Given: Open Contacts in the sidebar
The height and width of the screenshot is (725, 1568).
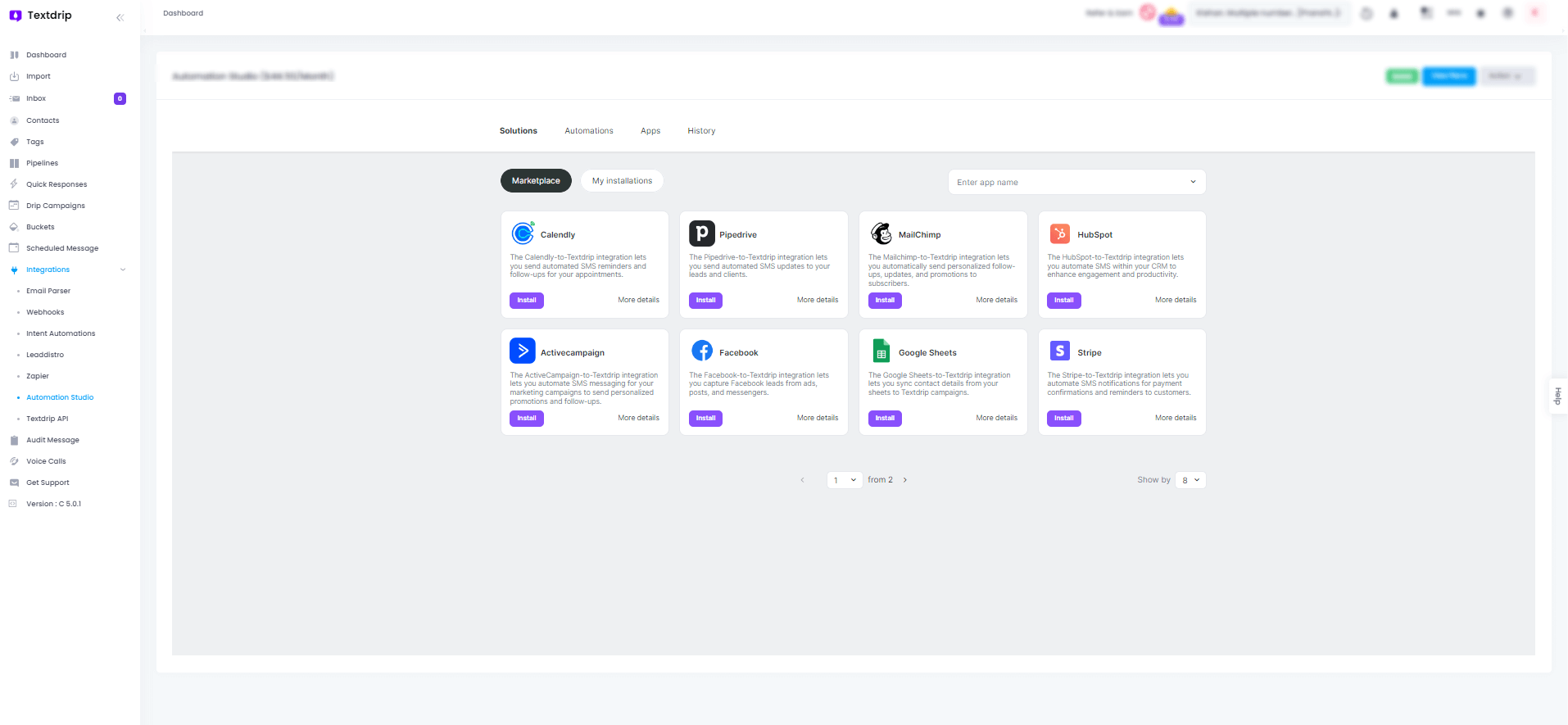Looking at the screenshot, I should click(x=43, y=120).
